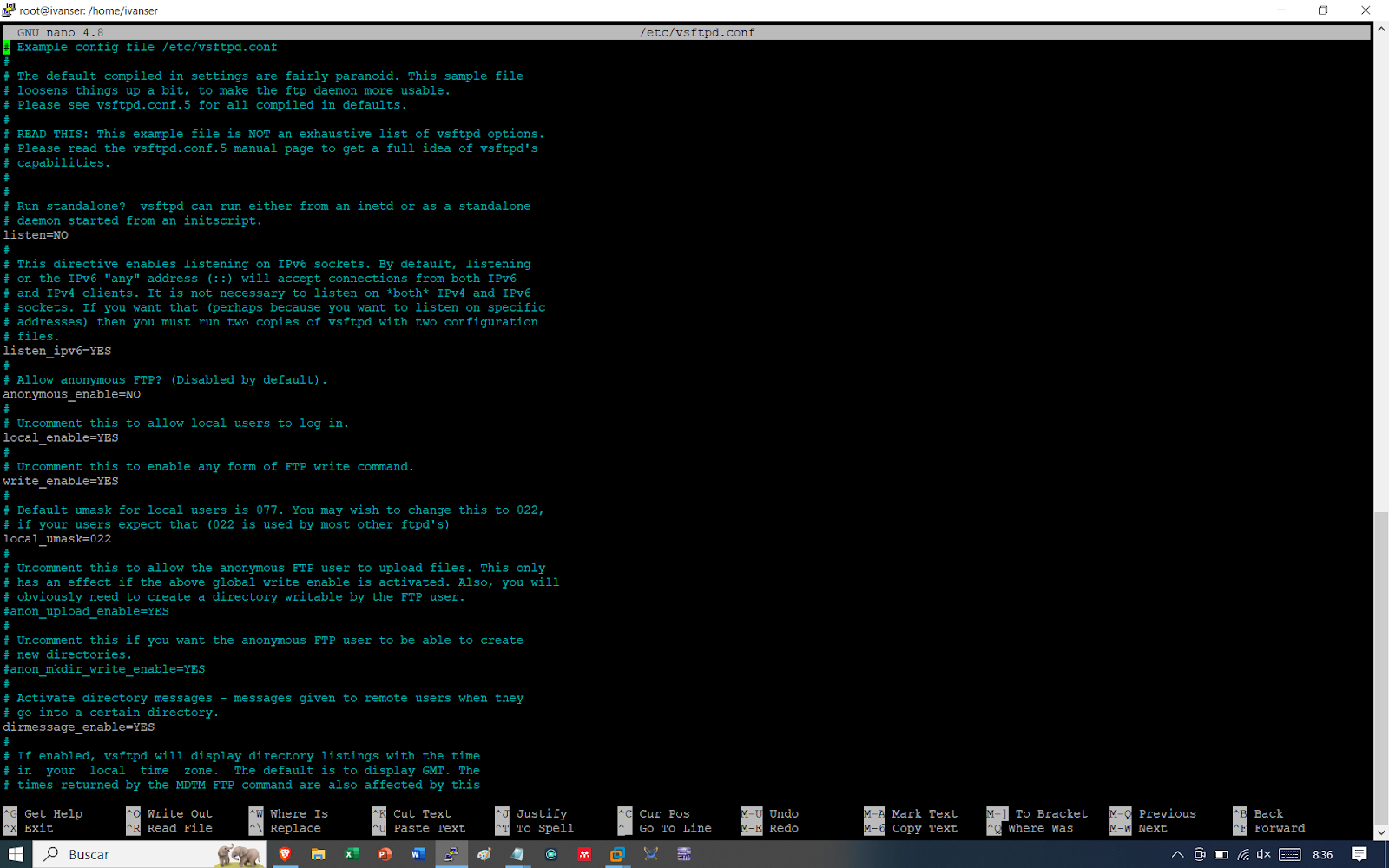
Task: Click the 'listen_ipv6=YES' line
Action: [x=57, y=351]
